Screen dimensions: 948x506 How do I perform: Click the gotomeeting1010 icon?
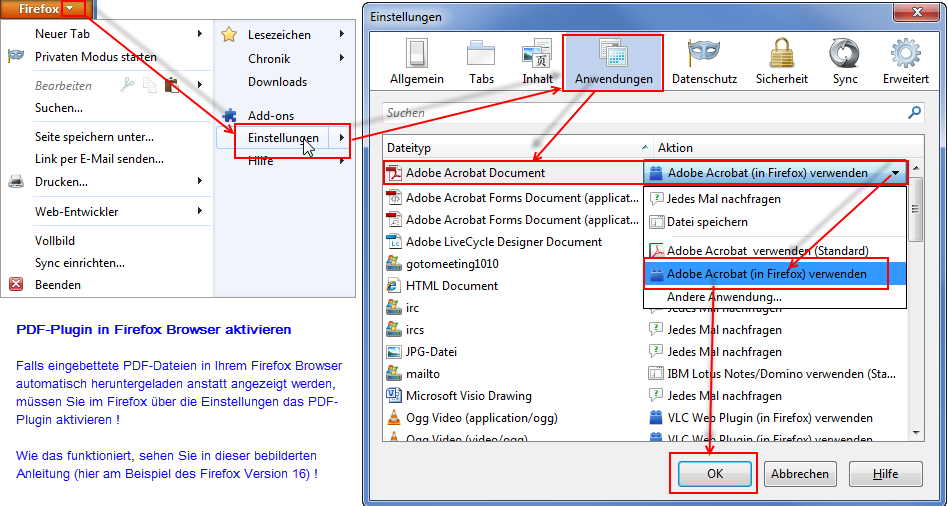click(x=394, y=264)
